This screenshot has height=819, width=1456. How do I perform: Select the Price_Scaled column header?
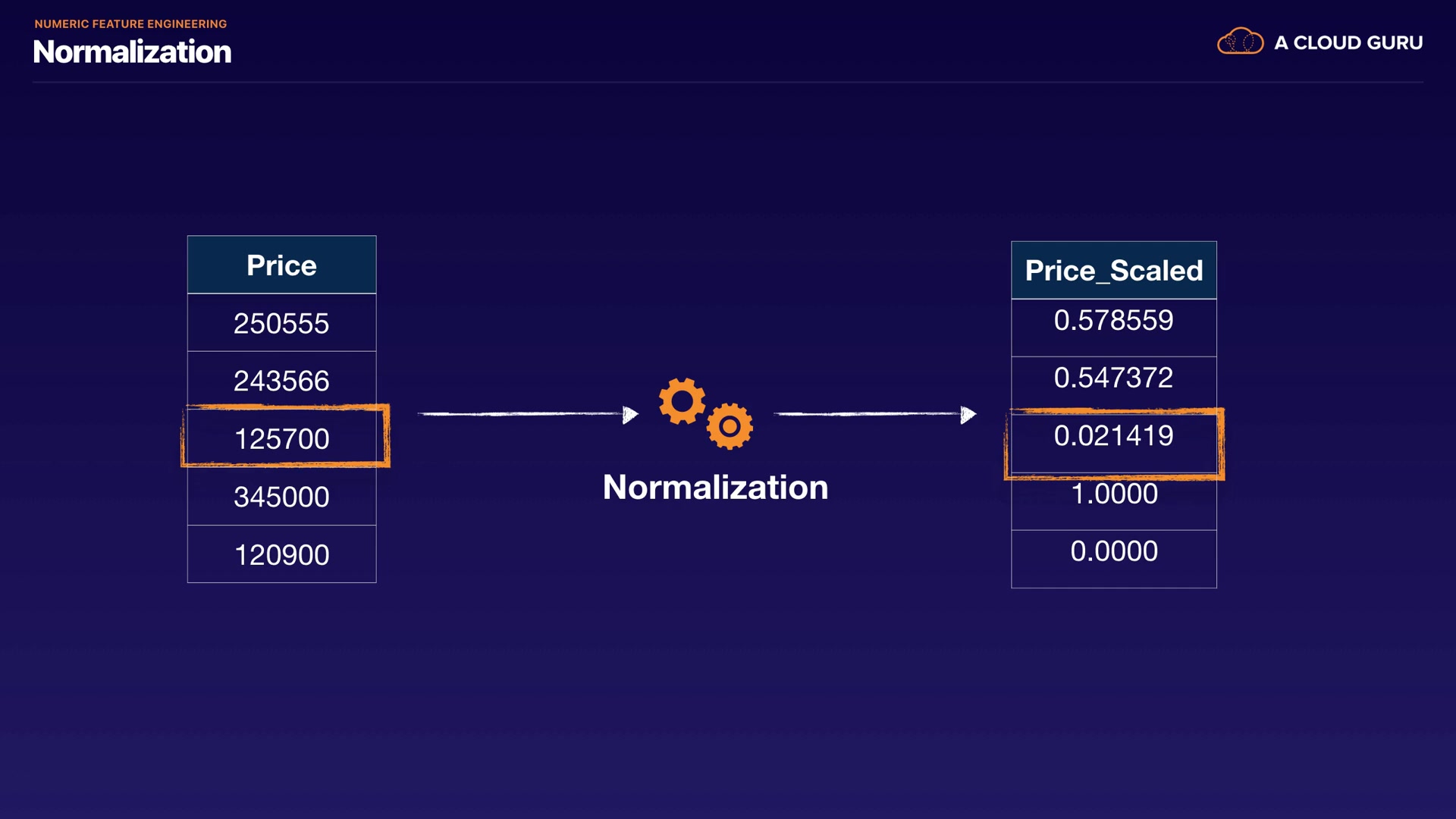click(x=1113, y=271)
